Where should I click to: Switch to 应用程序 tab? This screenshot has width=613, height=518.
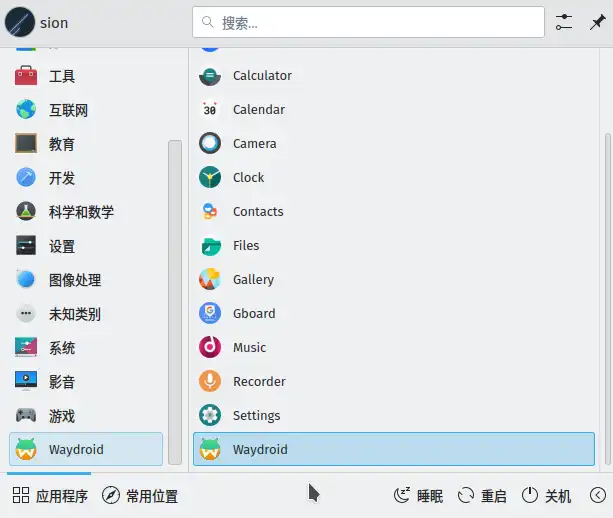[x=50, y=496]
